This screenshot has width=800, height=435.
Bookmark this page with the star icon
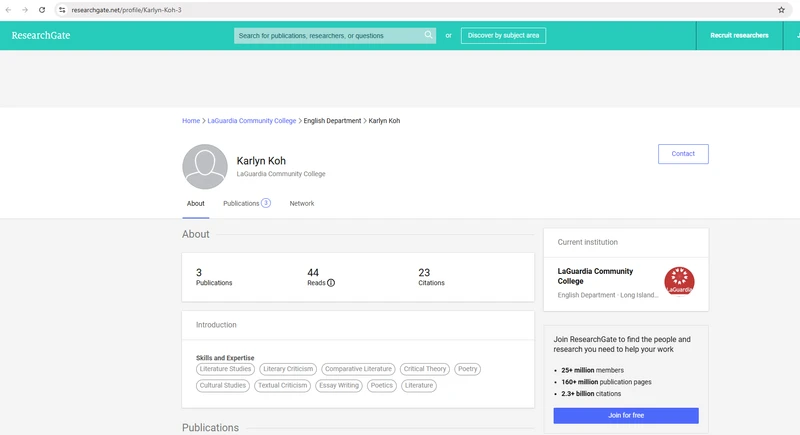(781, 10)
